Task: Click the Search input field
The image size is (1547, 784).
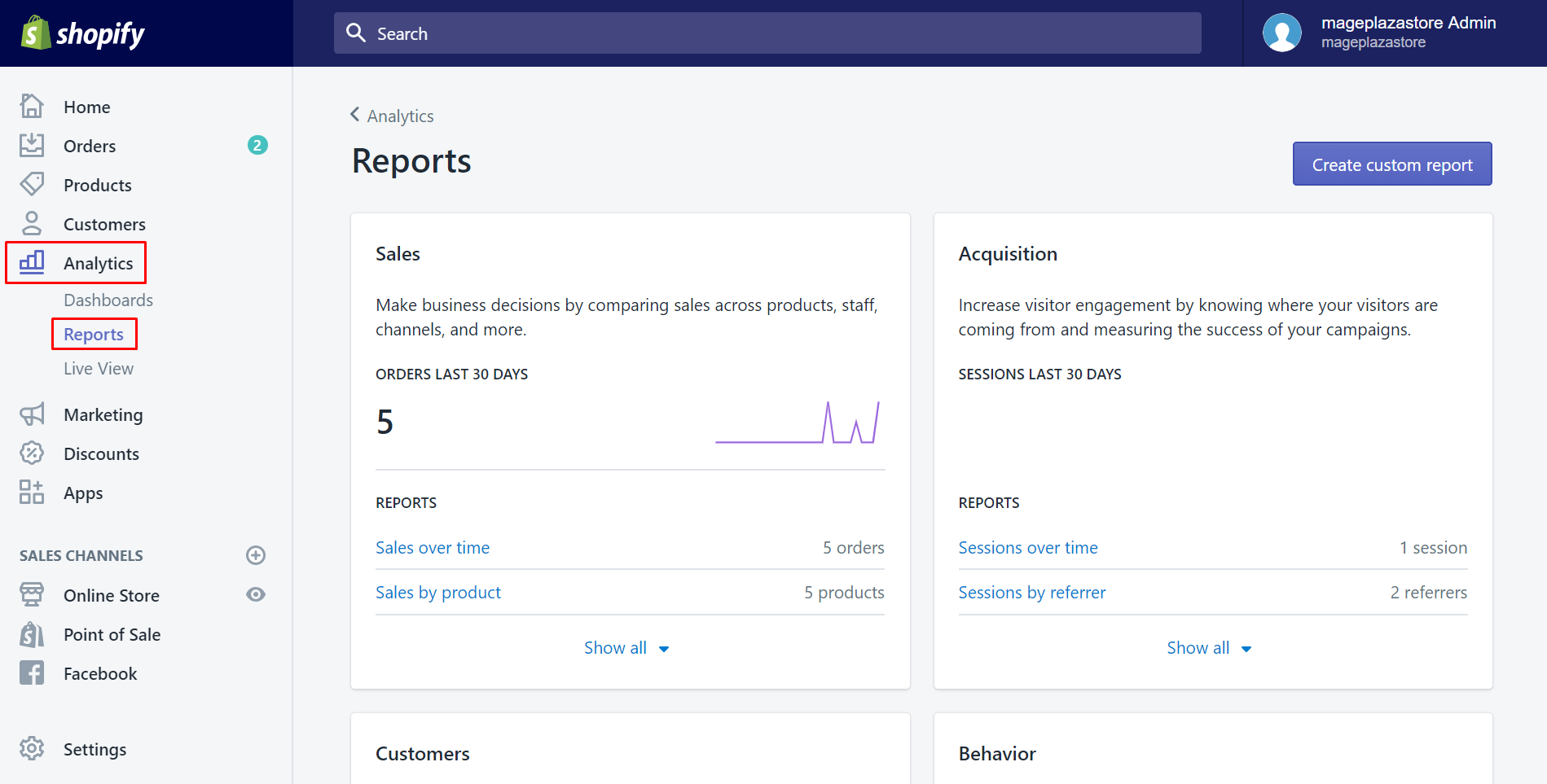Action: (767, 33)
